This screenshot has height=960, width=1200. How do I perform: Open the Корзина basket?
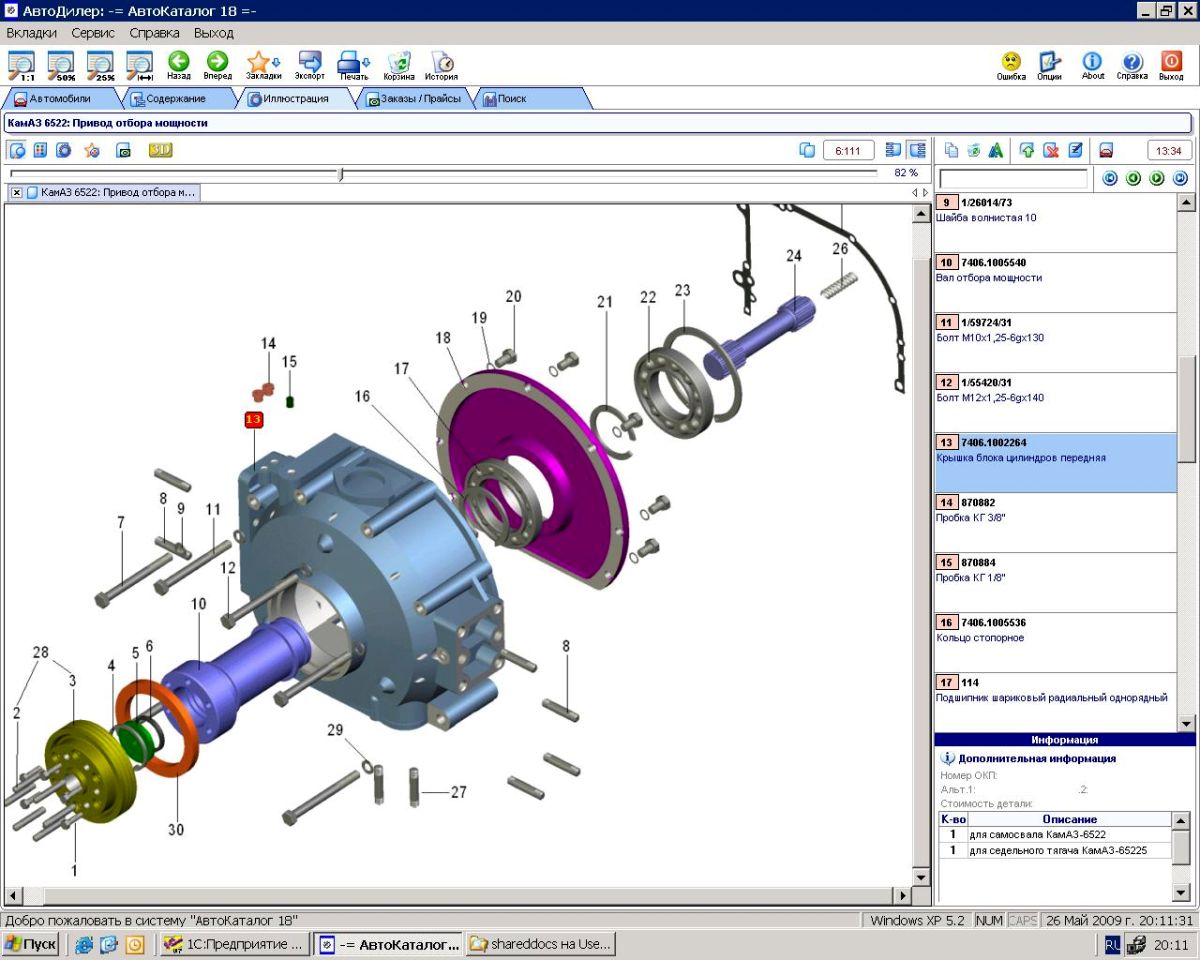click(x=399, y=66)
